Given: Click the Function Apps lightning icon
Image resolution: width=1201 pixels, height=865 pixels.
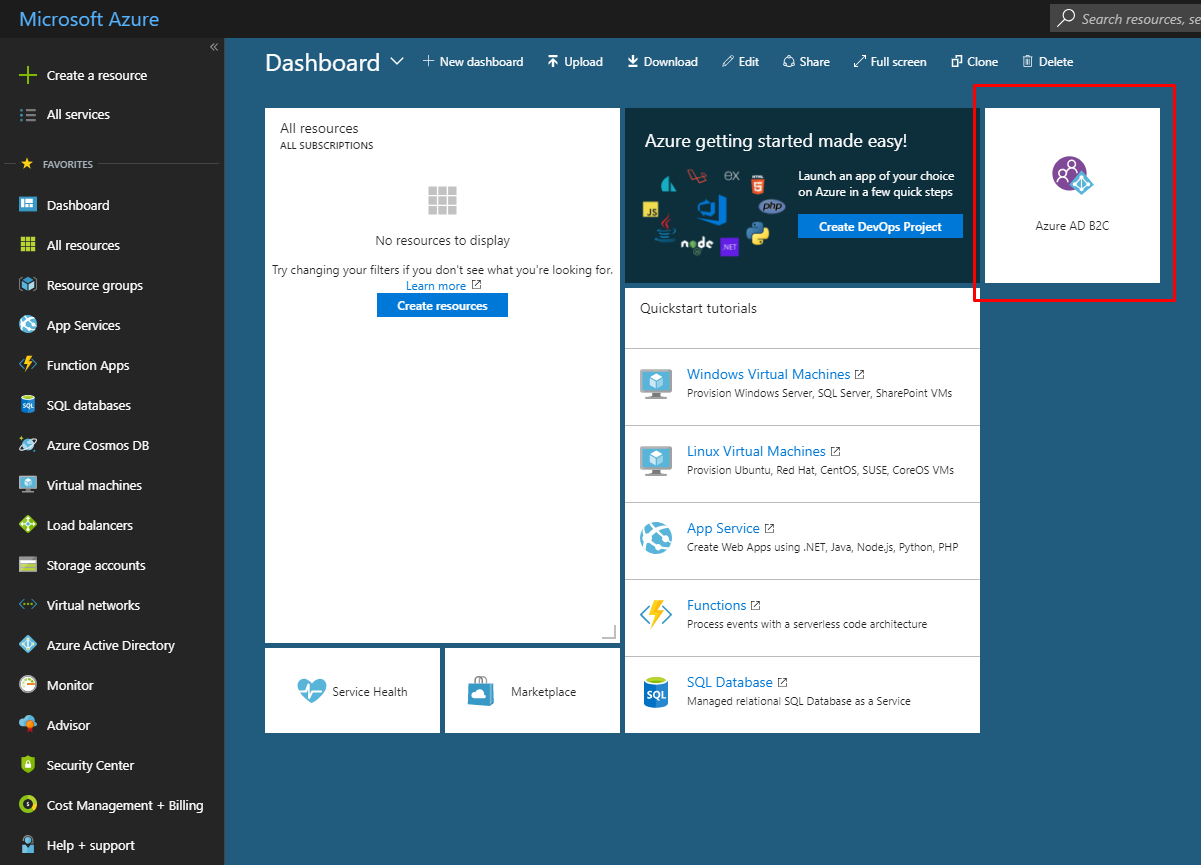Looking at the screenshot, I should [x=28, y=365].
